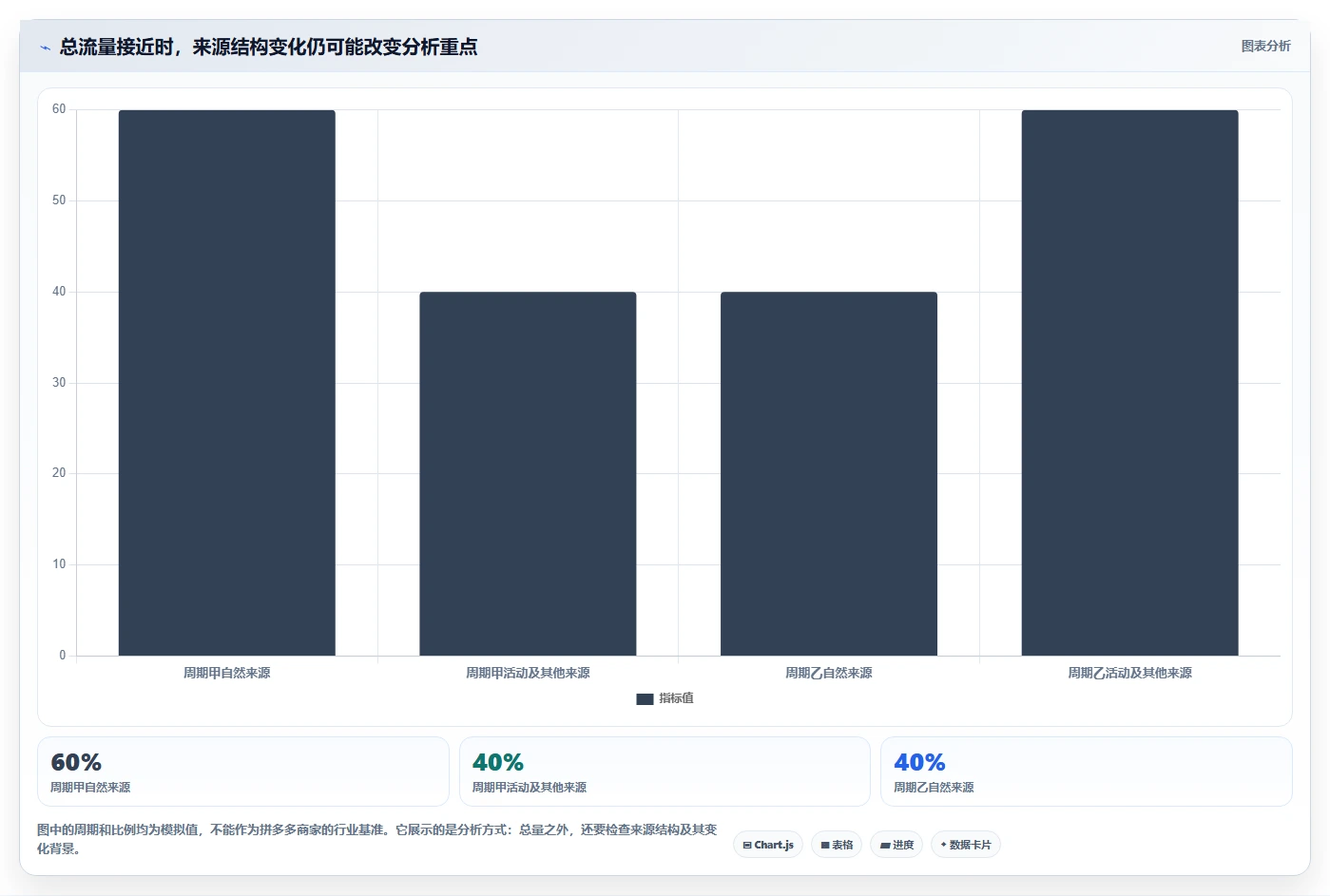Click the blue 40% stat value
Image resolution: width=1330 pixels, height=896 pixels.
[x=919, y=762]
